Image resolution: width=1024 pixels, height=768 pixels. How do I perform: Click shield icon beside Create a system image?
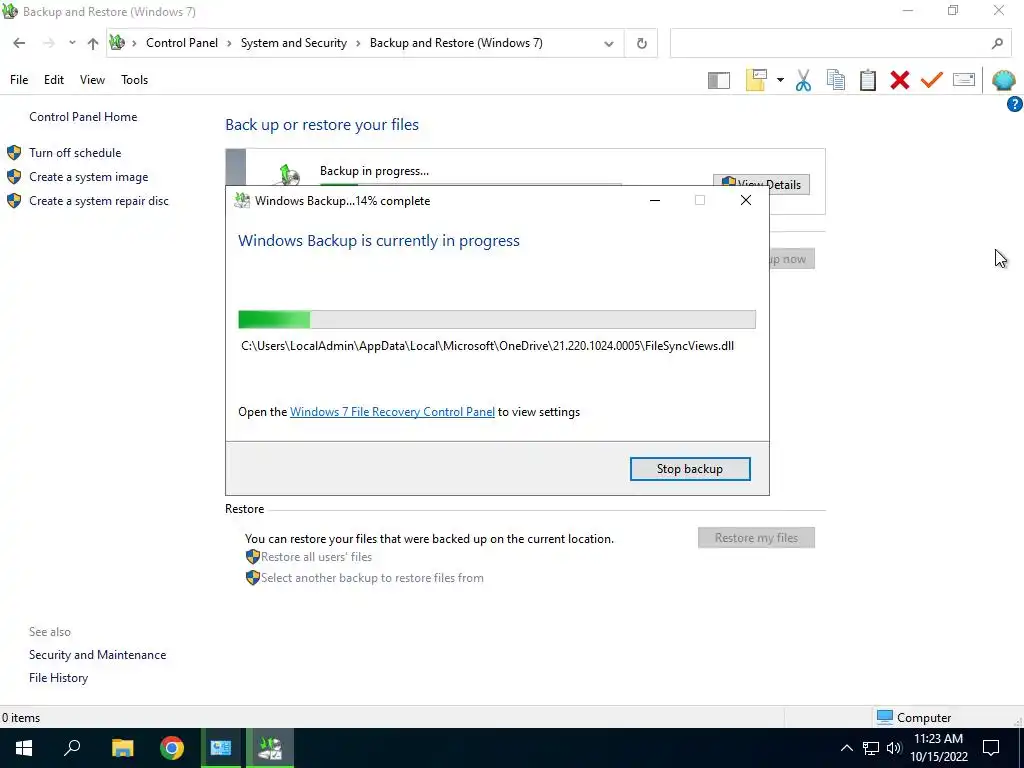14,177
